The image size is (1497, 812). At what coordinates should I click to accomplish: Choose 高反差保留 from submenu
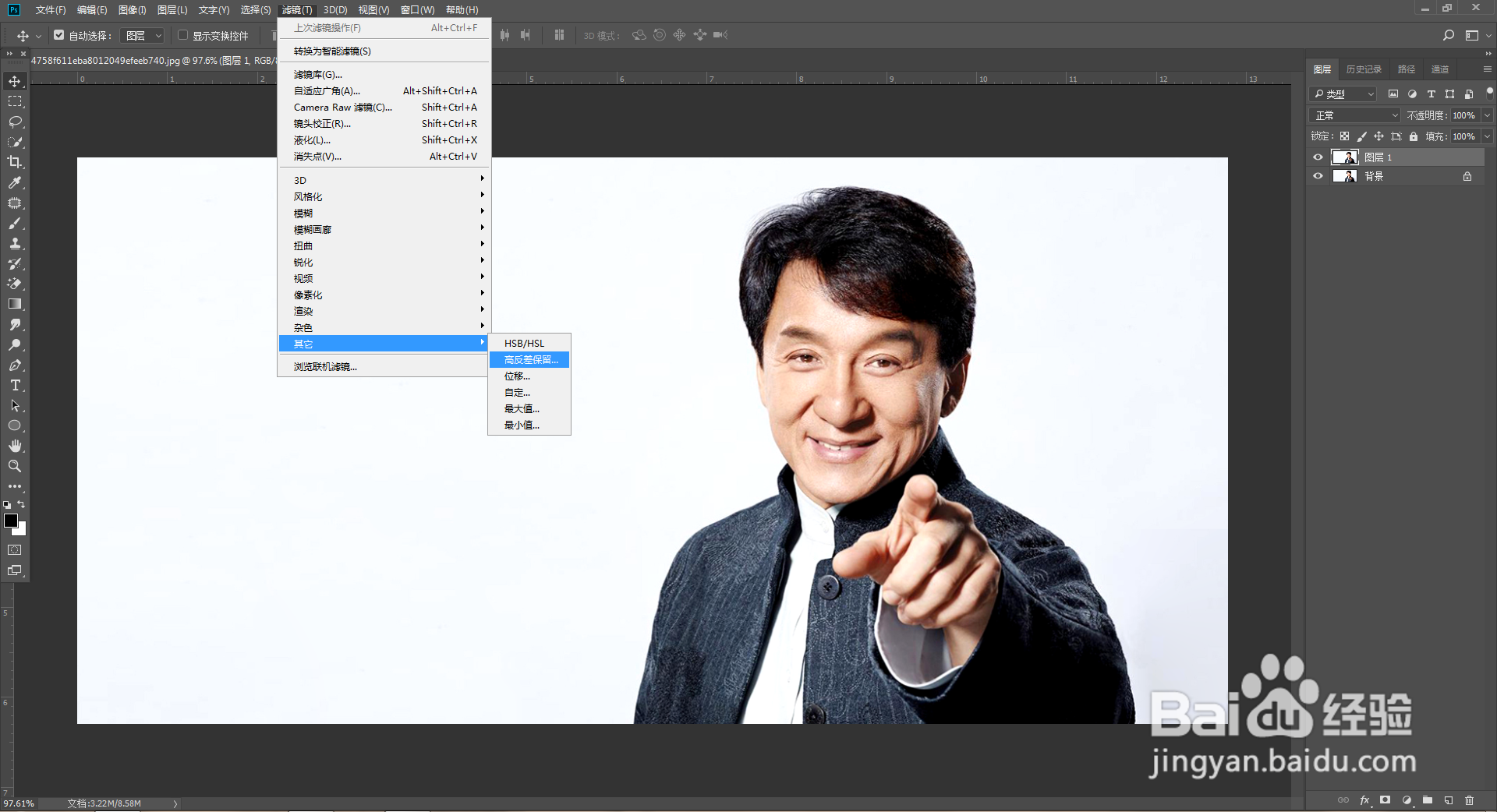[529, 359]
